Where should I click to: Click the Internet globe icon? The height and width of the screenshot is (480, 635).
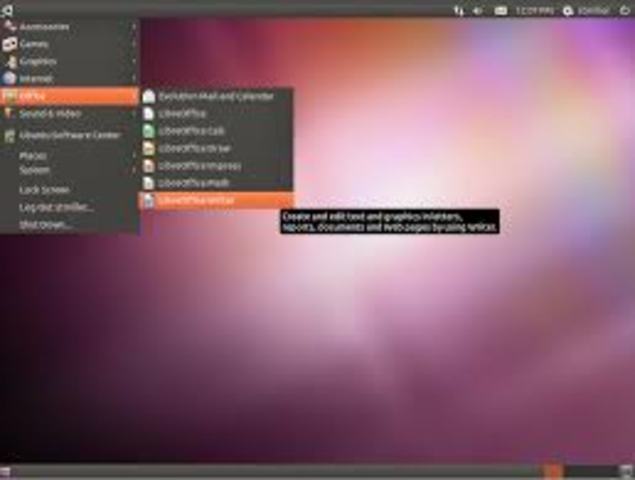[9, 78]
